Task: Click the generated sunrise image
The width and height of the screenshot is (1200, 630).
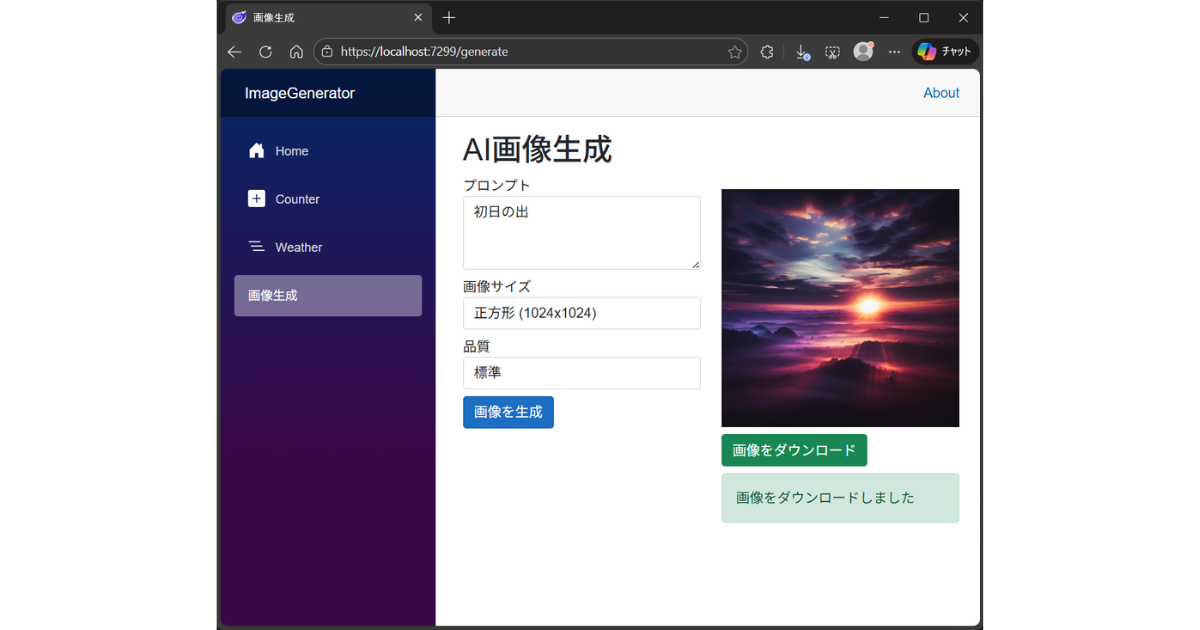Action: coord(840,308)
